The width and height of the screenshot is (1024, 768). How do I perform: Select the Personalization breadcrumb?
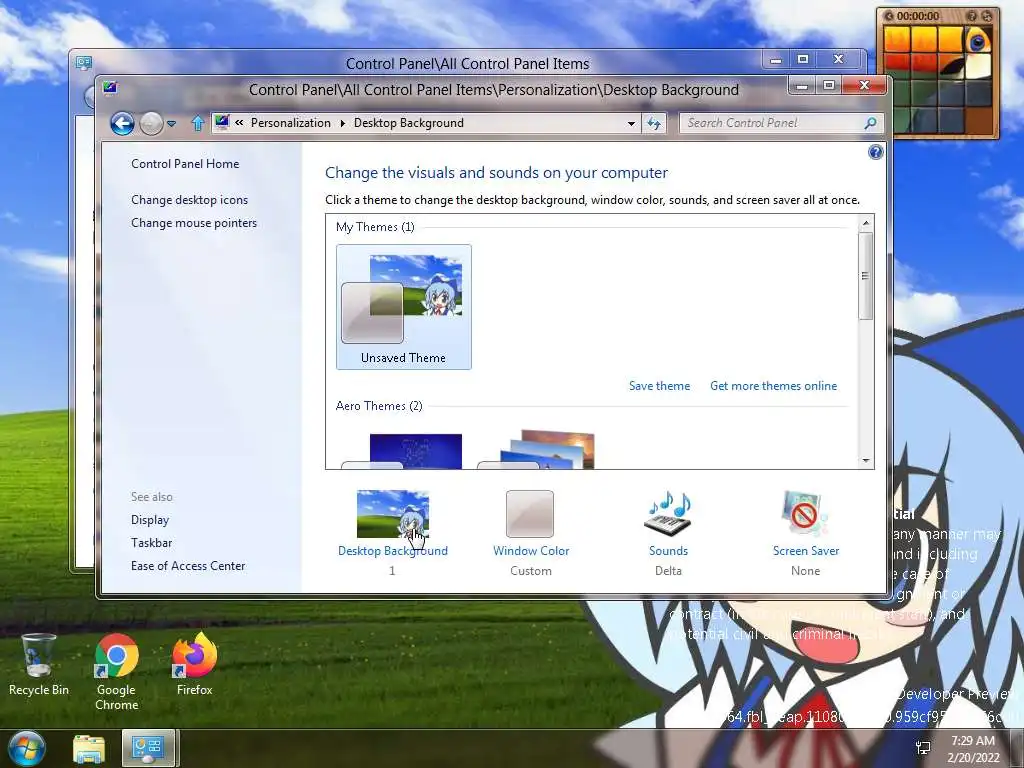click(291, 123)
